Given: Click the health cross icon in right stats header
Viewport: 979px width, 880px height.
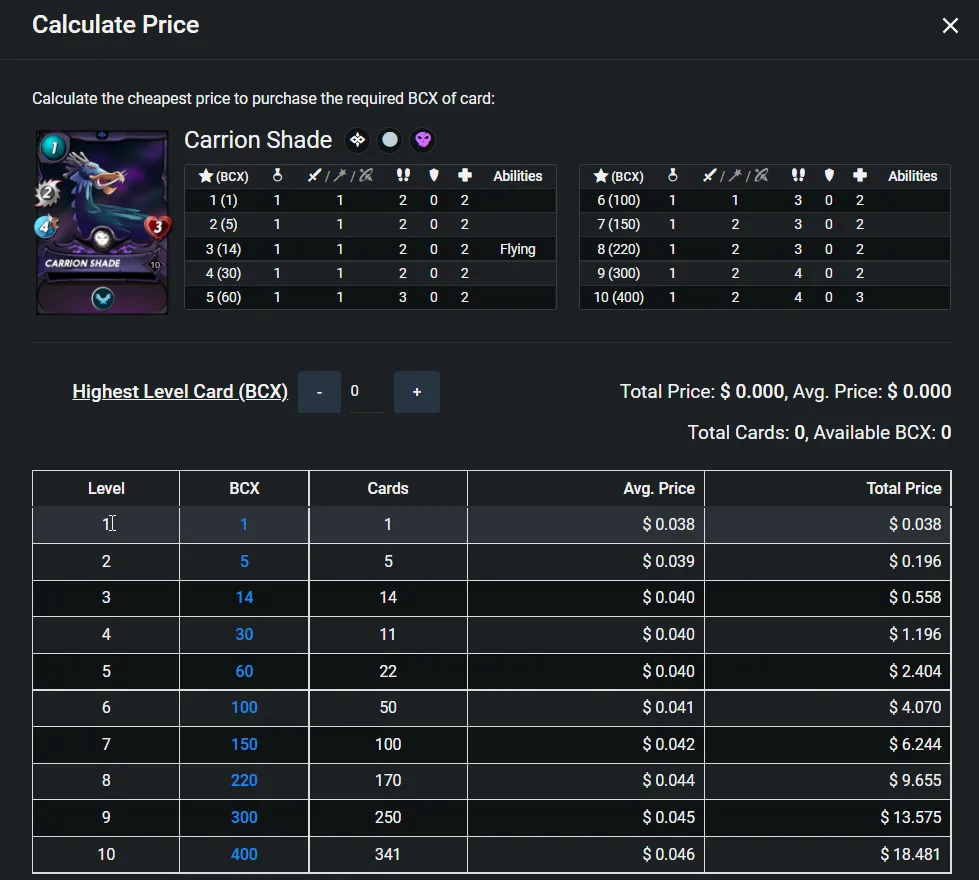Looking at the screenshot, I should tap(860, 176).
